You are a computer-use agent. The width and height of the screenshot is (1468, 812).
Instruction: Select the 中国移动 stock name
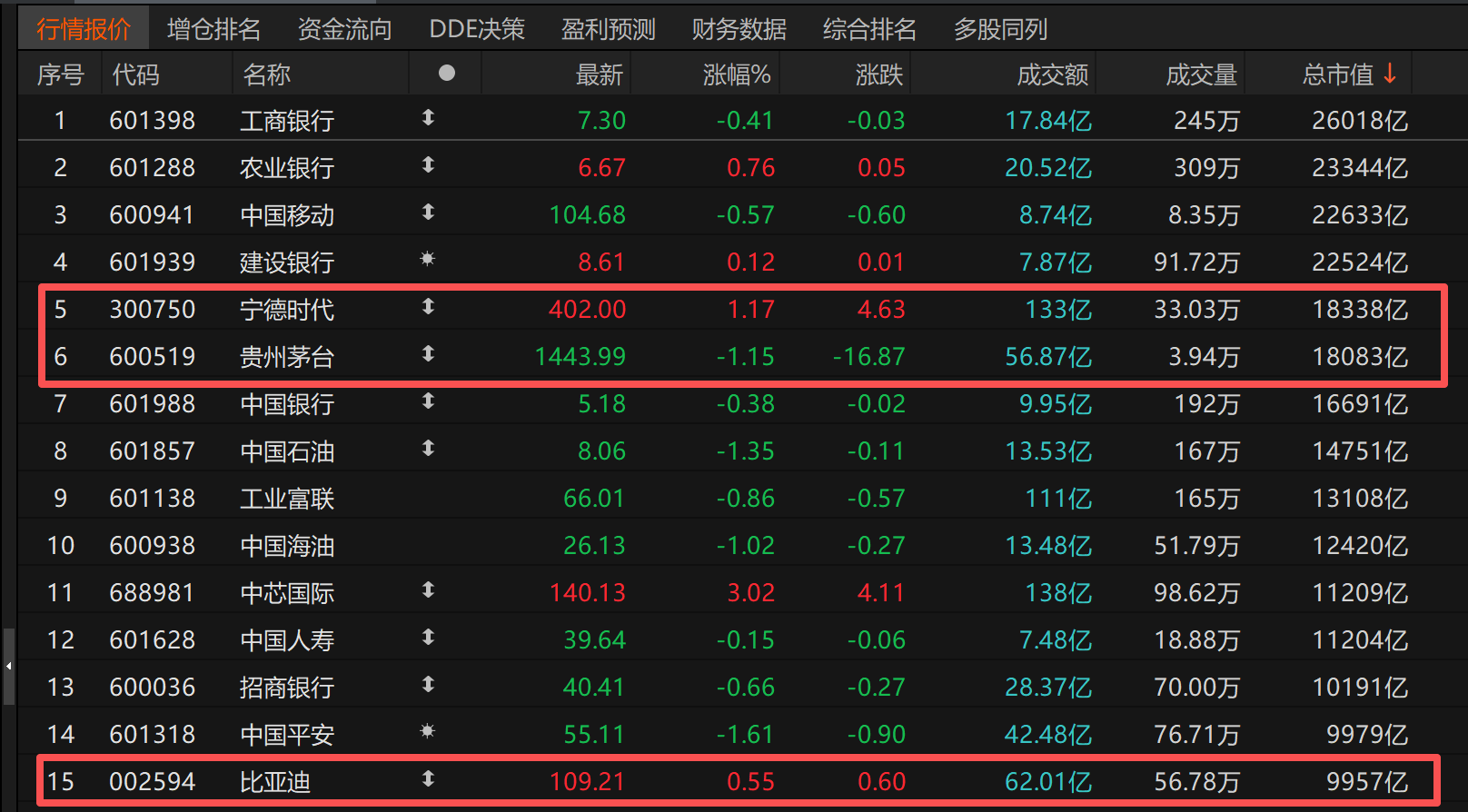287,215
